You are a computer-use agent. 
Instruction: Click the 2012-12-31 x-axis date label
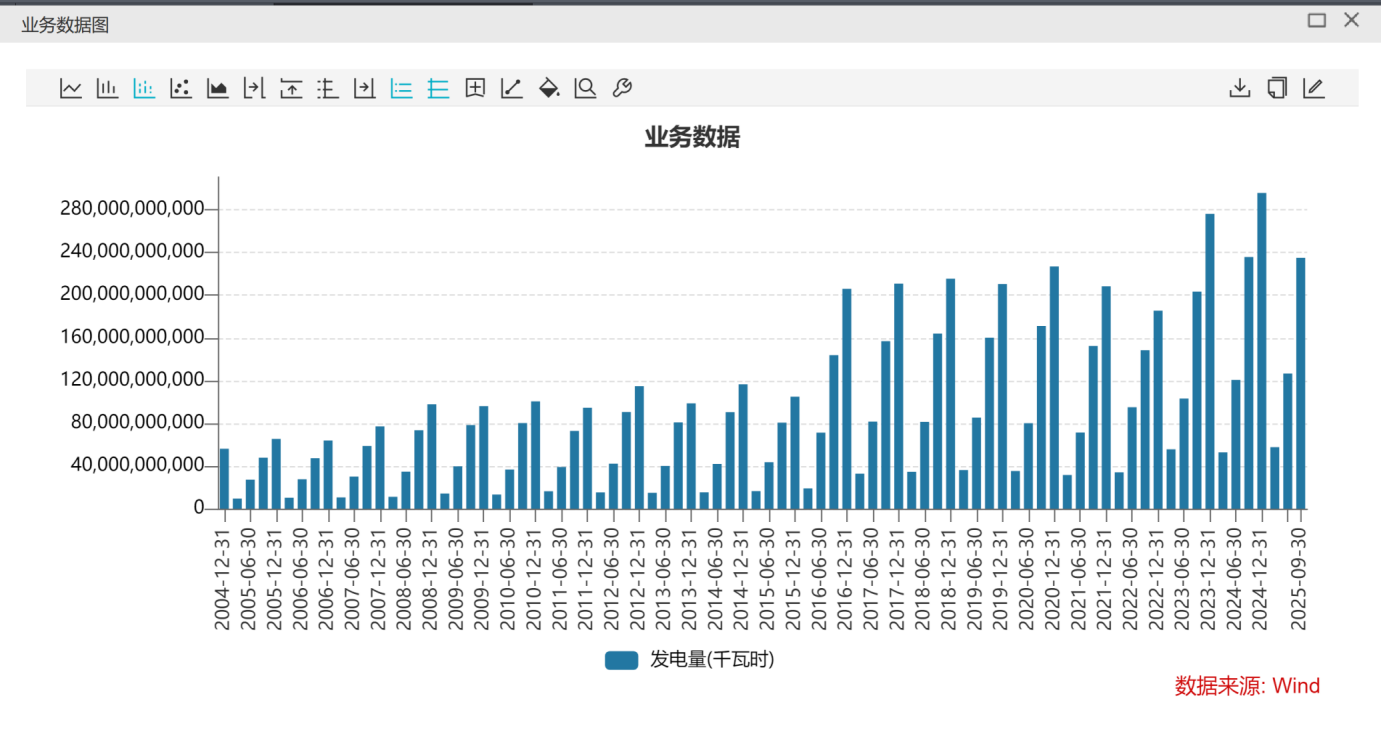click(639, 580)
